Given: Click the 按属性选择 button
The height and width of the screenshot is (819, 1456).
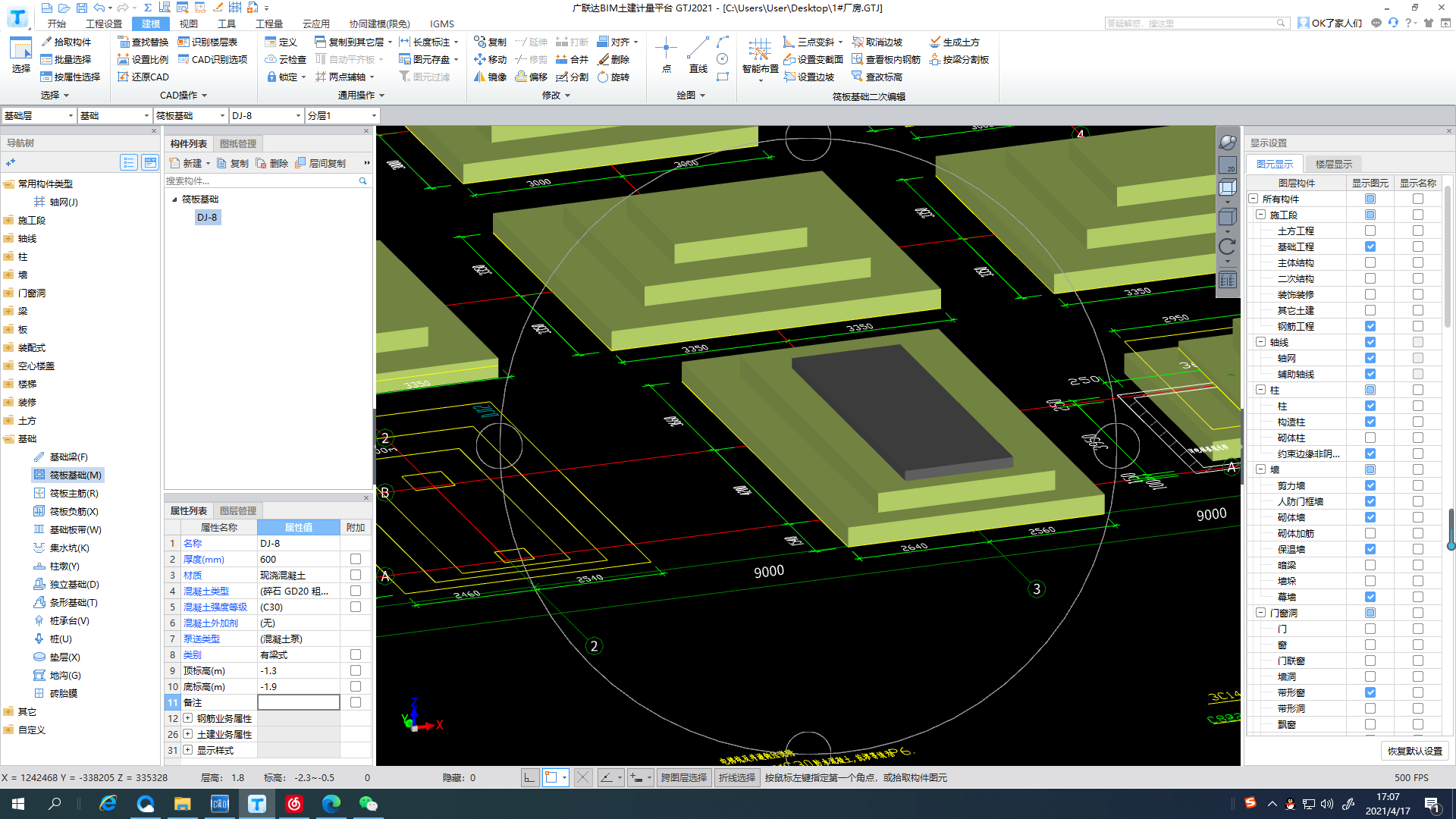Looking at the screenshot, I should [x=71, y=77].
